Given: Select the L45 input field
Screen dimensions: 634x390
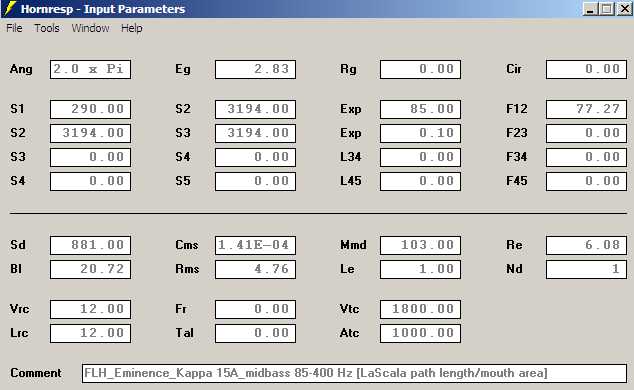Looking at the screenshot, I should 421,181.
